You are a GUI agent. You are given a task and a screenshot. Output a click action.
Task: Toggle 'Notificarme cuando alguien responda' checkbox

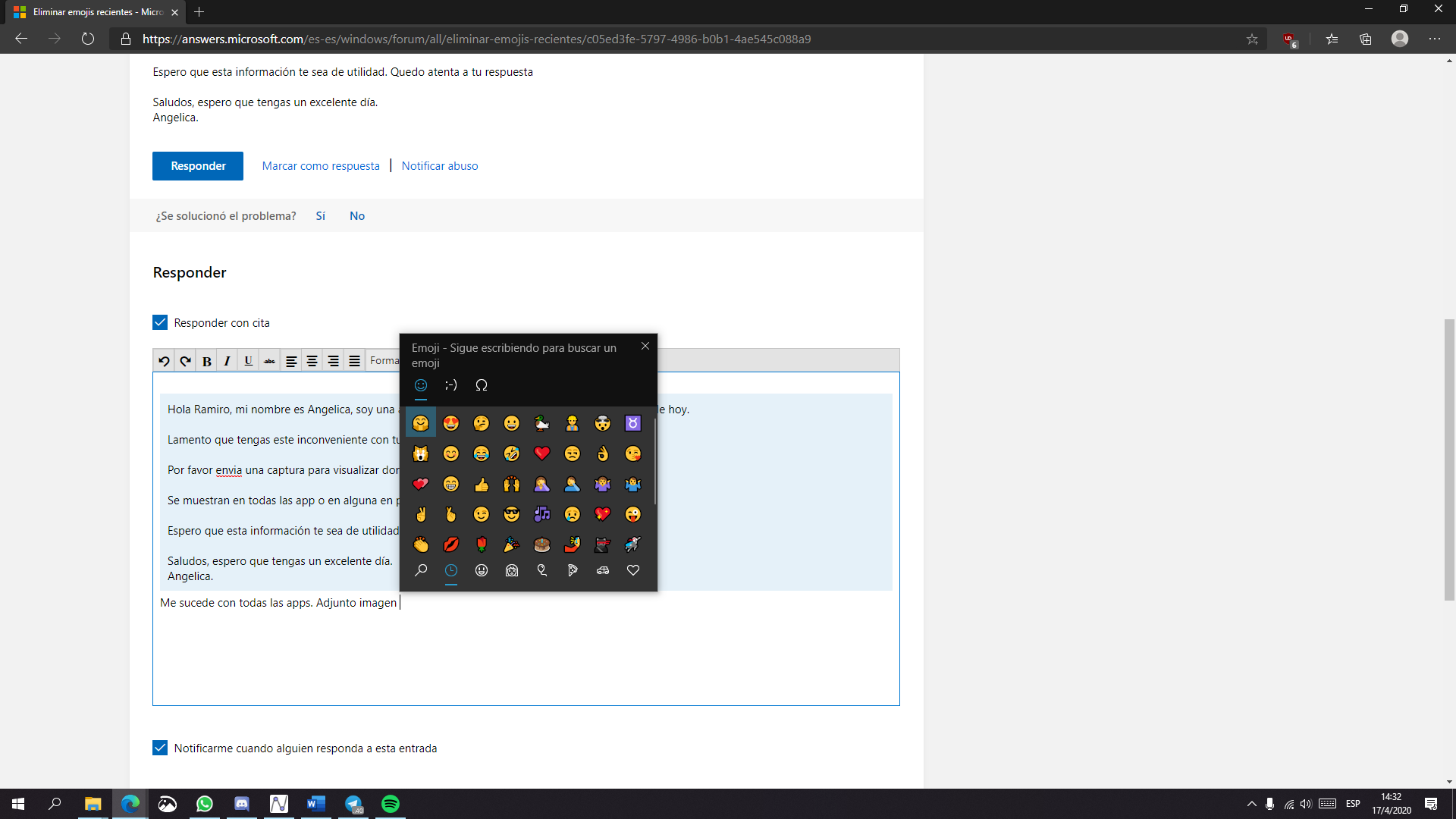click(160, 748)
